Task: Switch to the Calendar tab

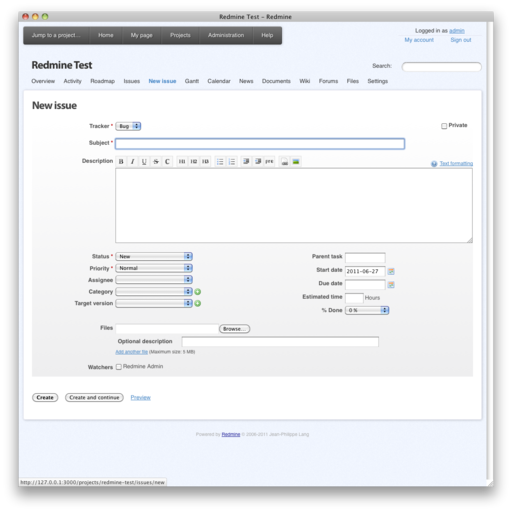Action: (x=219, y=81)
